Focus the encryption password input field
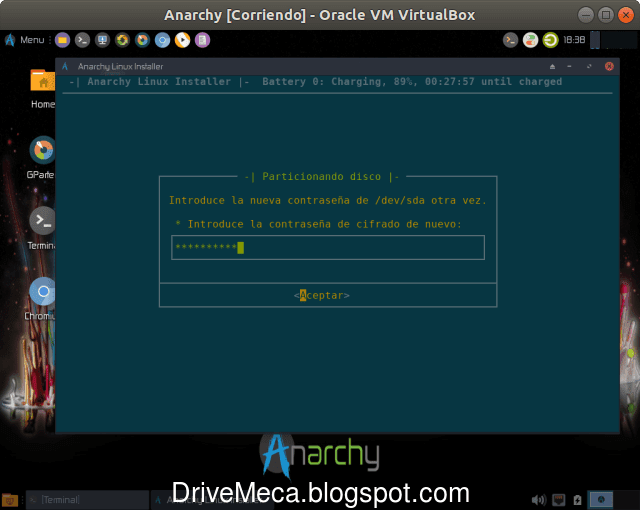The width and height of the screenshot is (640, 510). pos(328,247)
